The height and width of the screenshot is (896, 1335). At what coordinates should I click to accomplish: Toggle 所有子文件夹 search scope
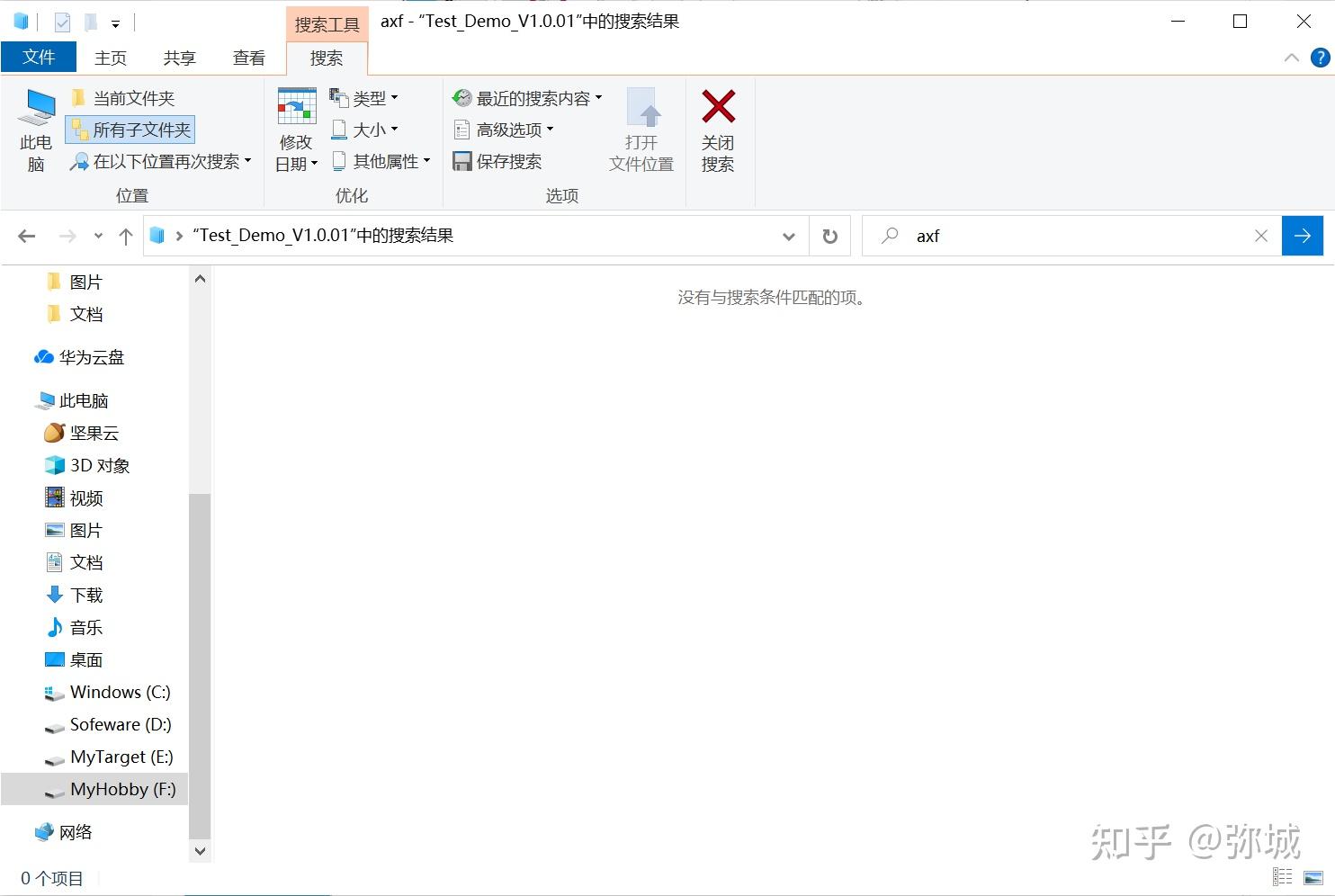130,129
